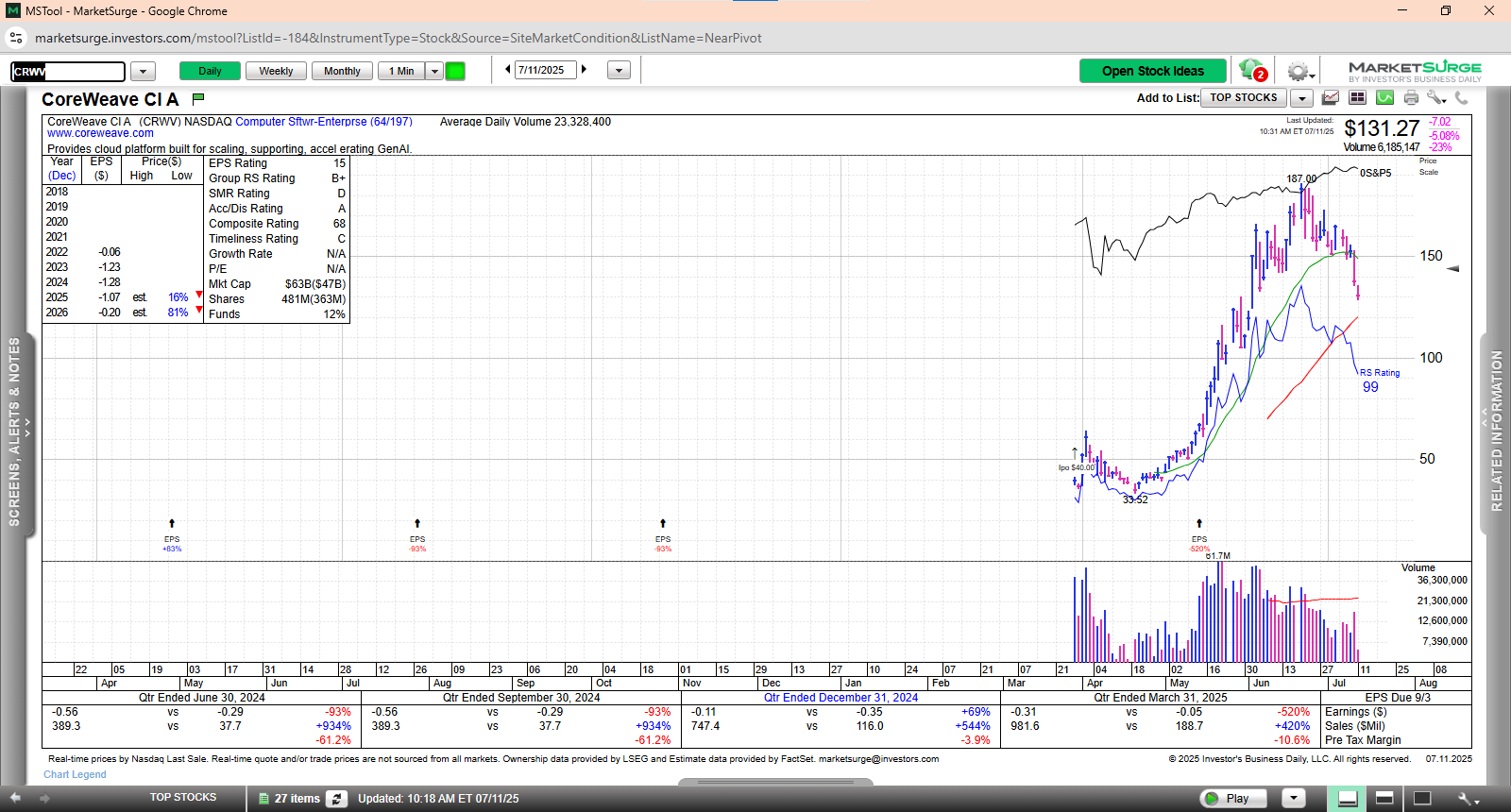1511x812 pixels.
Task: Click the MSTool favicon in the title bar
Action: click(x=13, y=11)
